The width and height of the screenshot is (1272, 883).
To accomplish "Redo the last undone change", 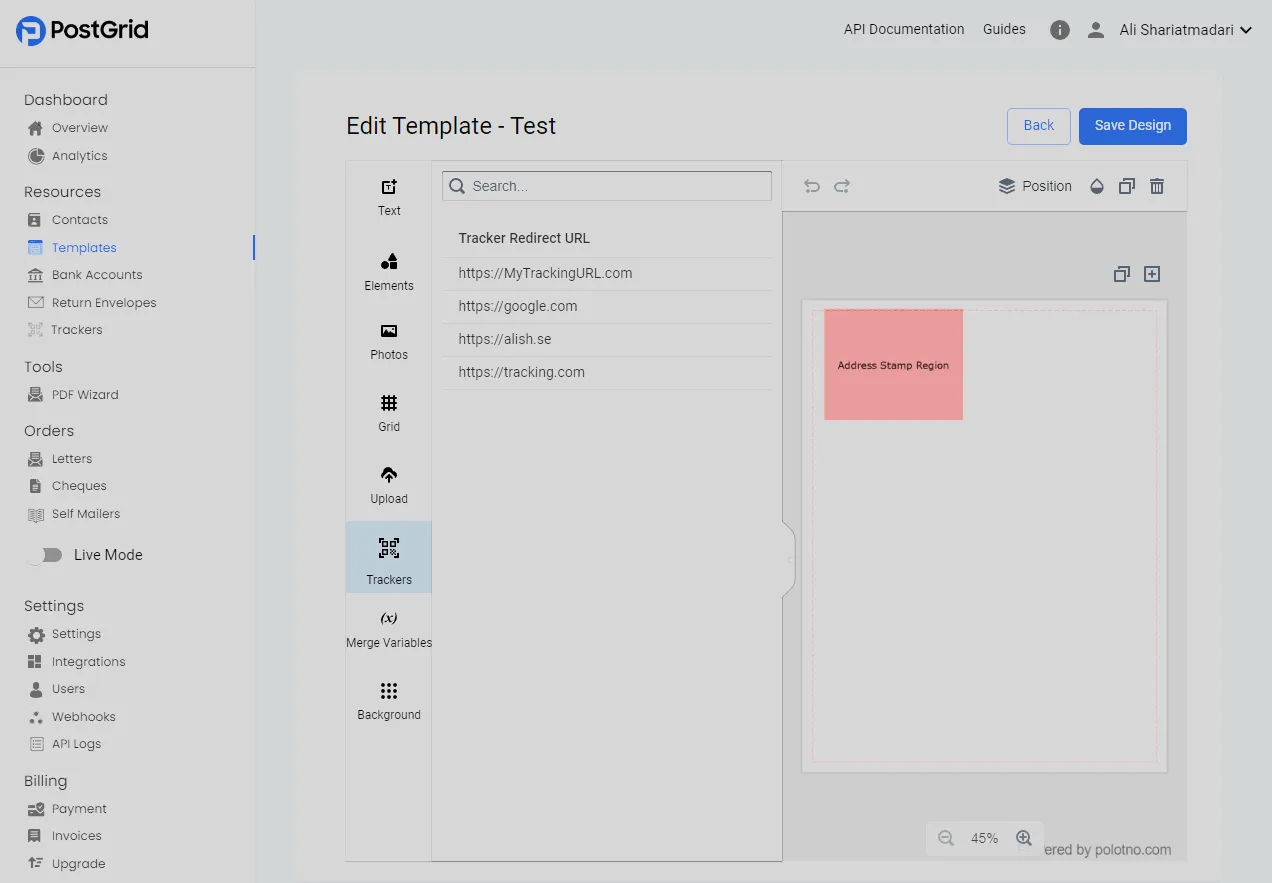I will [x=841, y=186].
